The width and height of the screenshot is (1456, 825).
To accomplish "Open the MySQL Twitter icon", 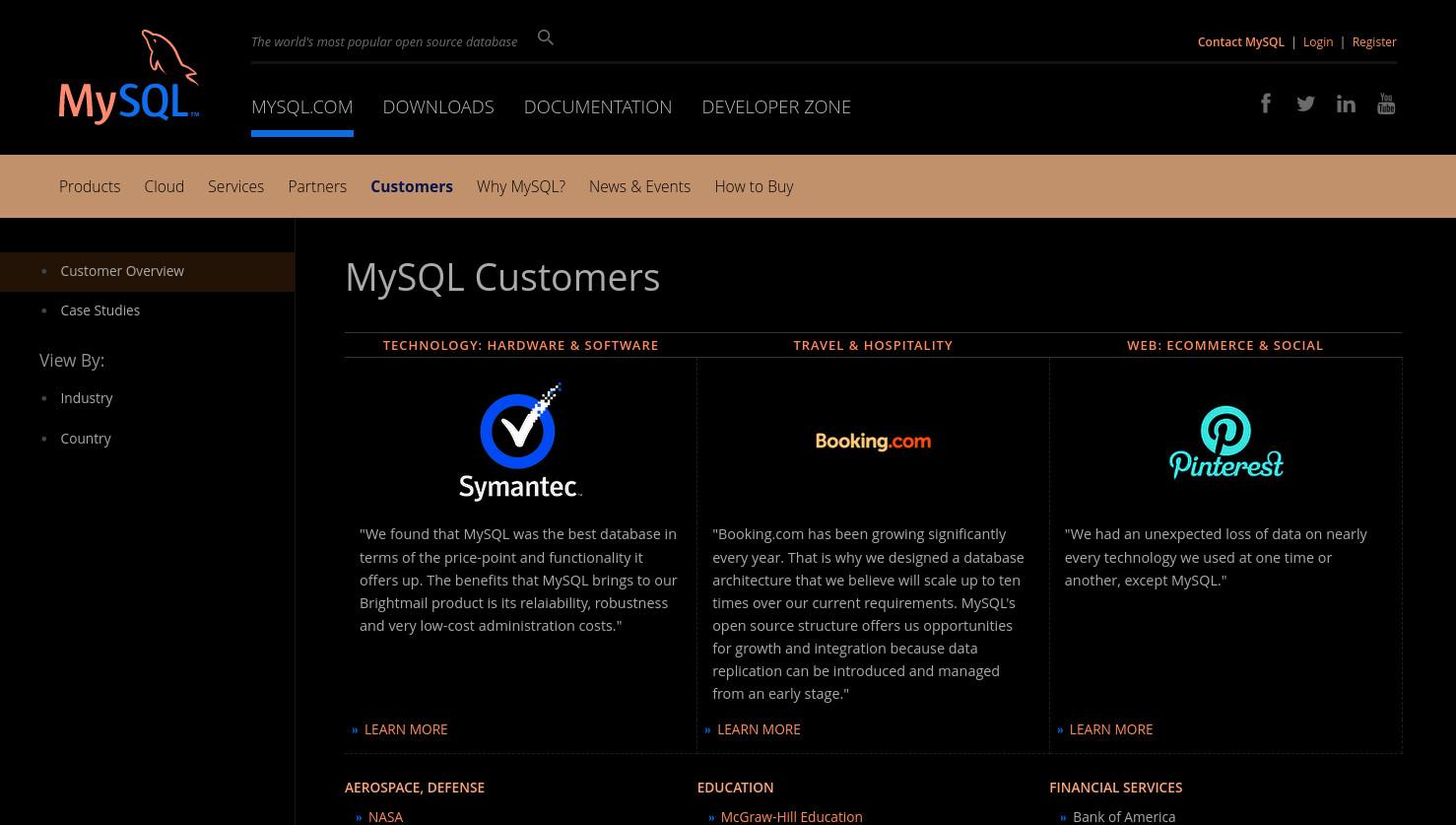I will [1306, 103].
